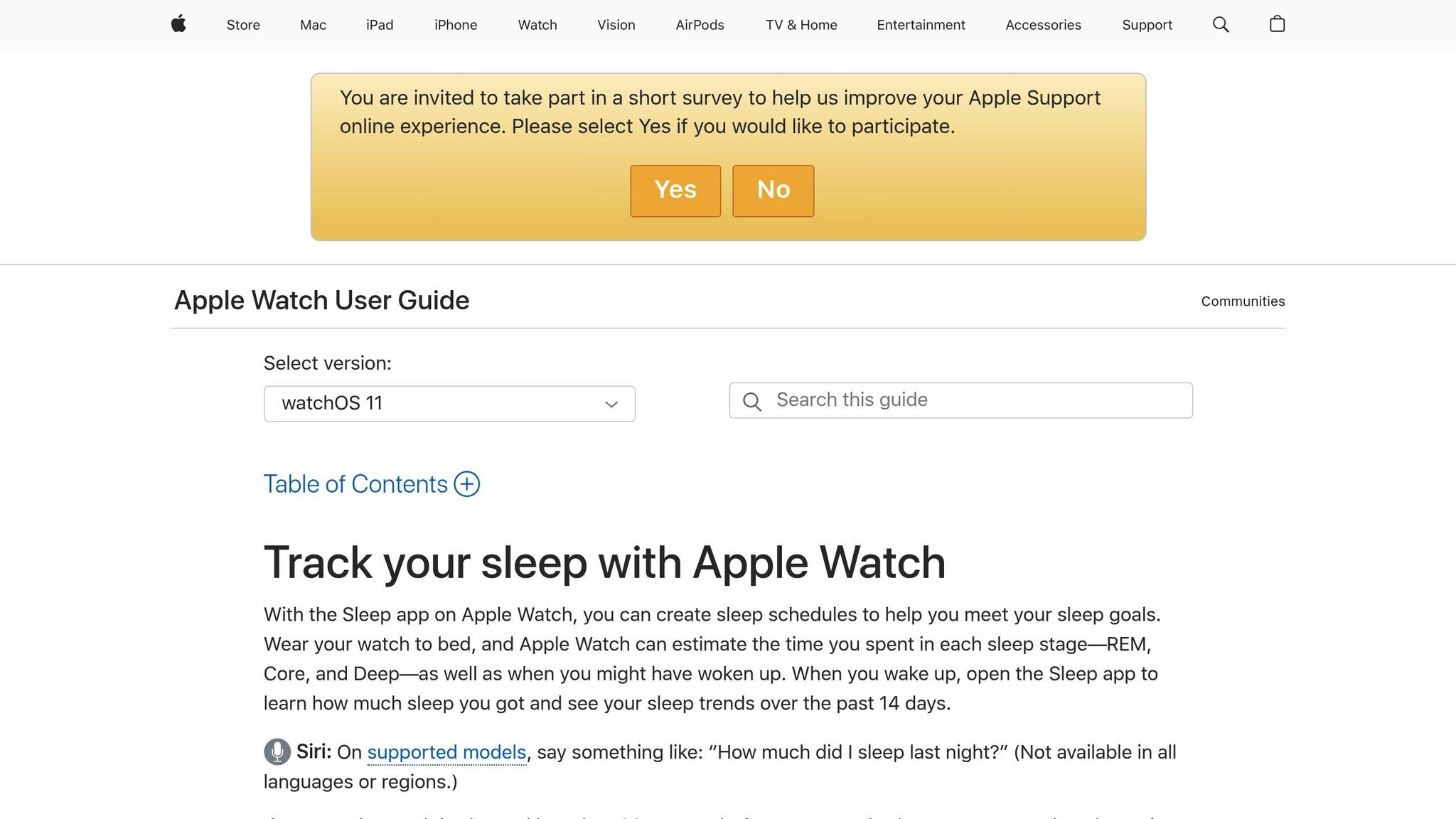Follow the supported models link
Image resolution: width=1456 pixels, height=819 pixels.
point(446,752)
